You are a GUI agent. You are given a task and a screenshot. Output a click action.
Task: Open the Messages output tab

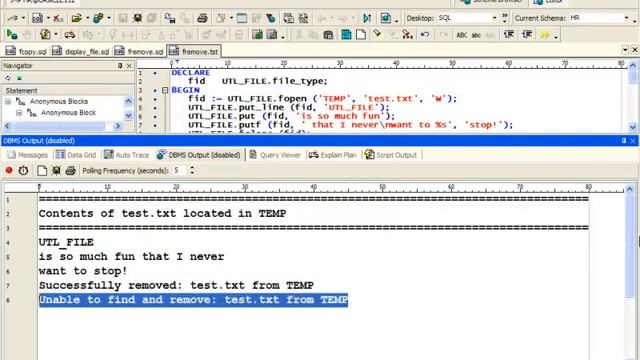(x=28, y=155)
